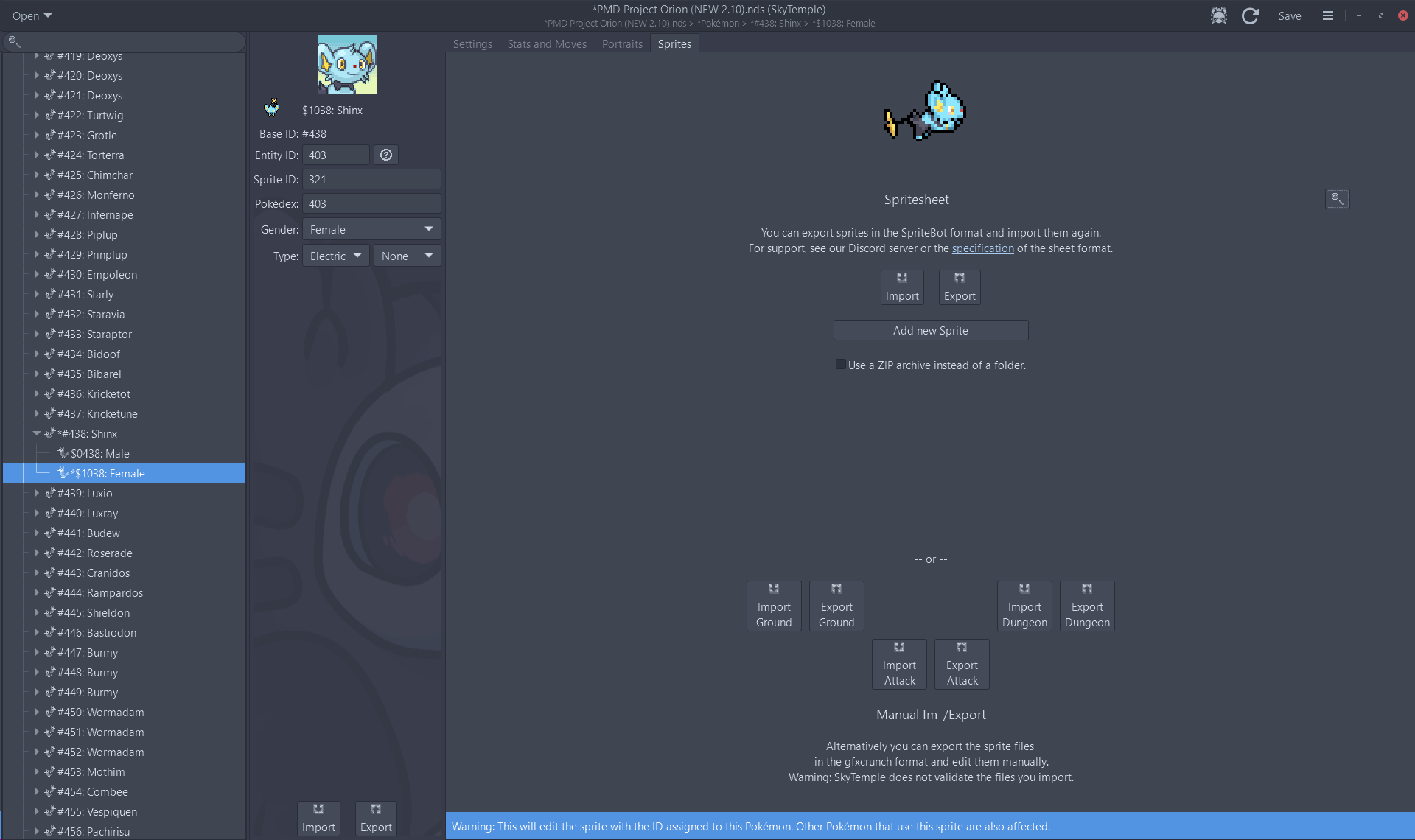Click Import Attack sprite button

[899, 664]
